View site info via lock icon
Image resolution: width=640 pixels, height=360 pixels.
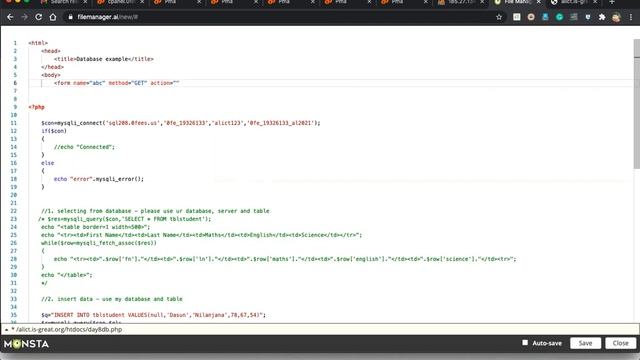coord(71,17)
